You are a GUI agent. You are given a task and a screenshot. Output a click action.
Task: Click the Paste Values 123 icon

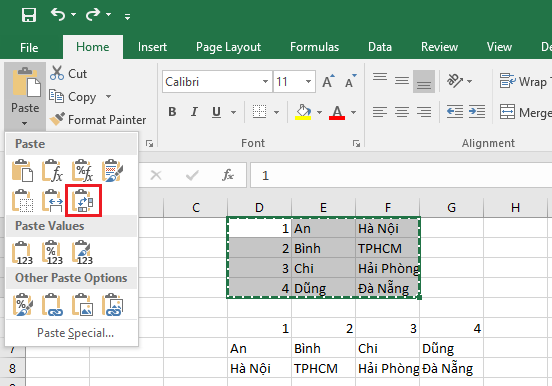[23, 253]
